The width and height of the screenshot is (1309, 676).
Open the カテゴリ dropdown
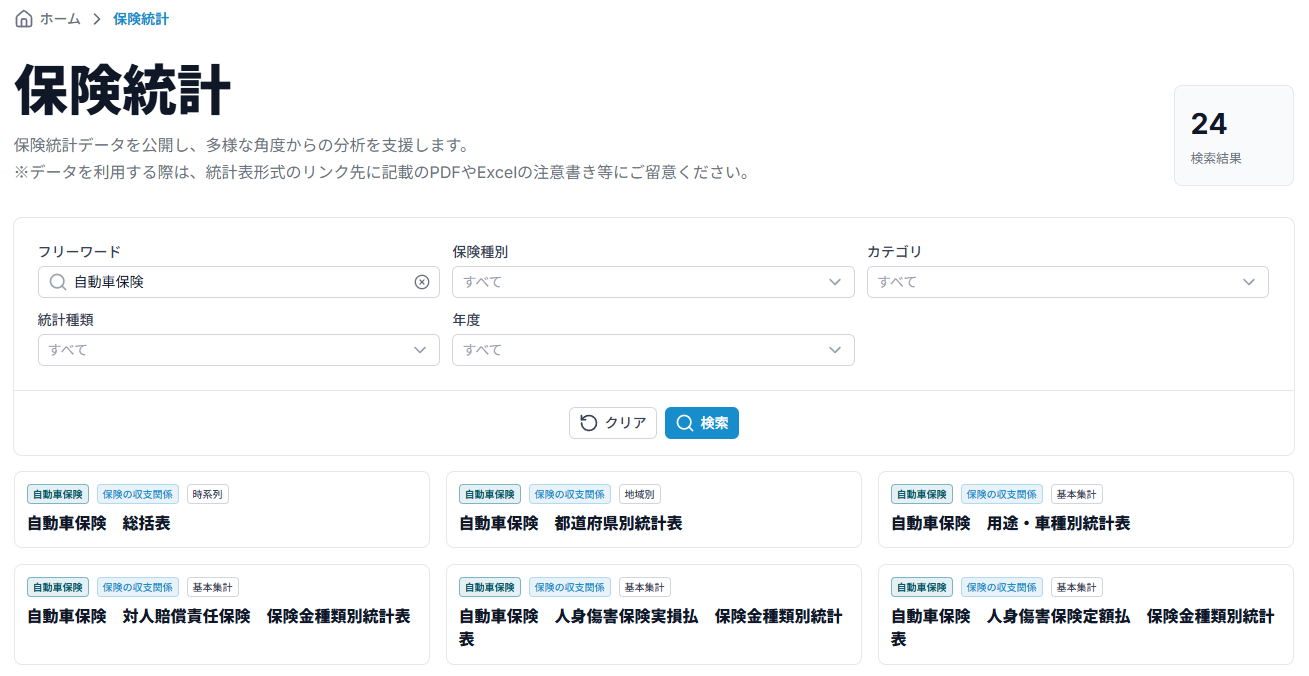pyautogui.click(x=1068, y=282)
